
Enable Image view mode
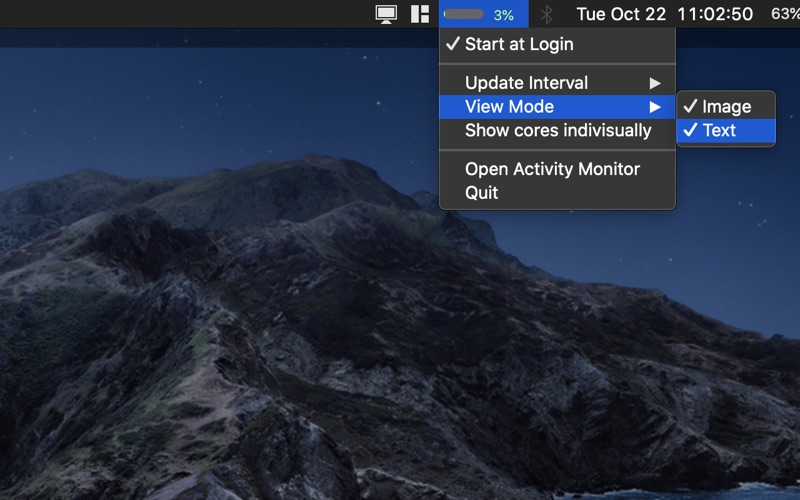point(726,106)
